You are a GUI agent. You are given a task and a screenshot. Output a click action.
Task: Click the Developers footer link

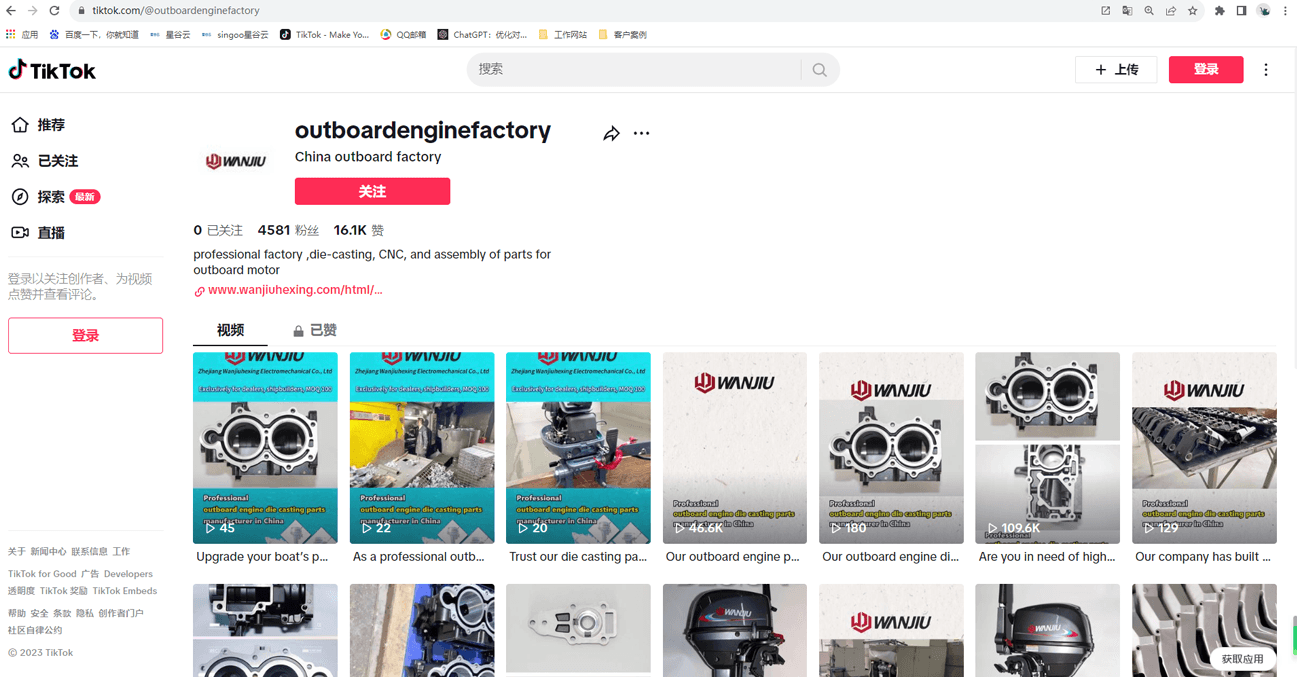(x=128, y=574)
